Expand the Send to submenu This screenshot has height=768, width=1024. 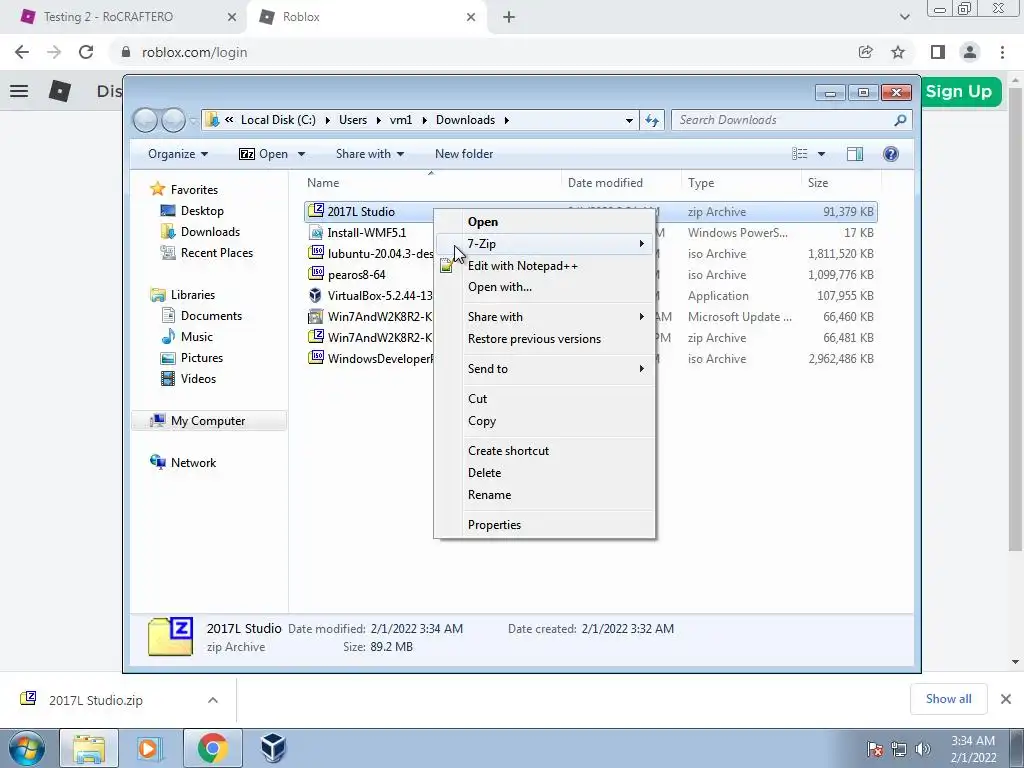pyautogui.click(x=544, y=369)
